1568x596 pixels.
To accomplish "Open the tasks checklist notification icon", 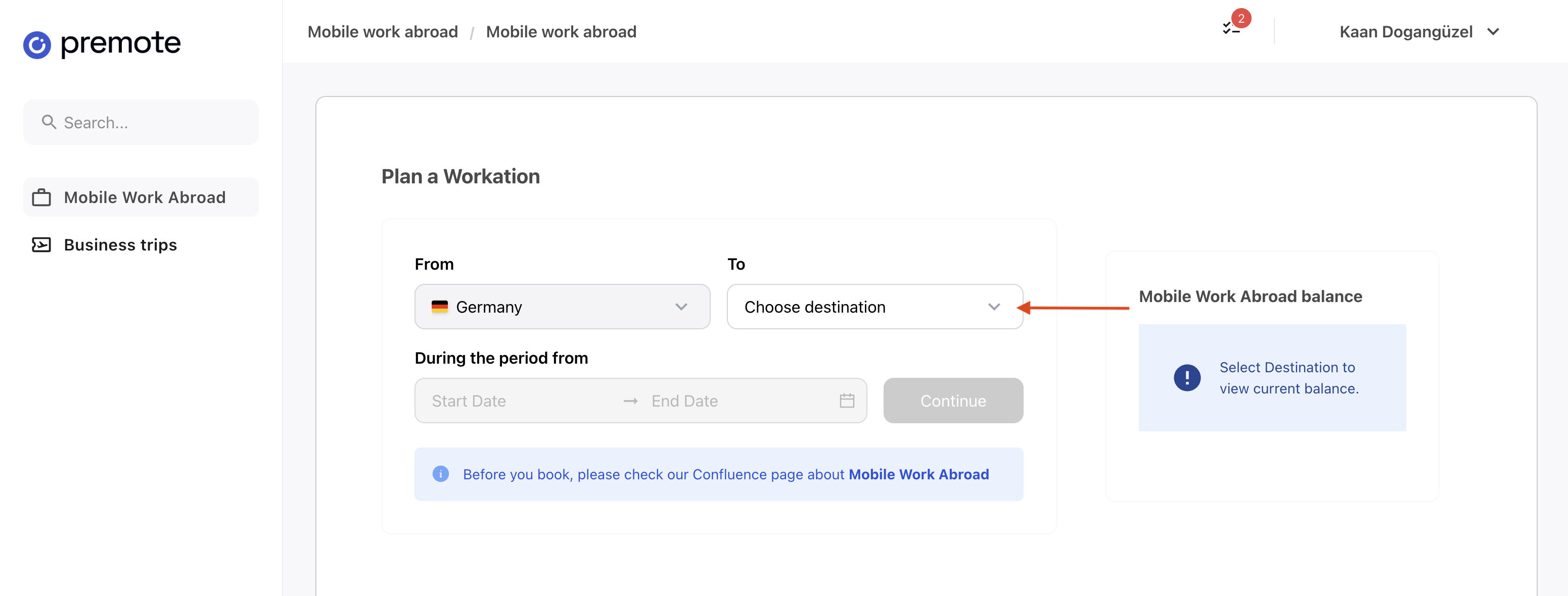I will click(1231, 28).
